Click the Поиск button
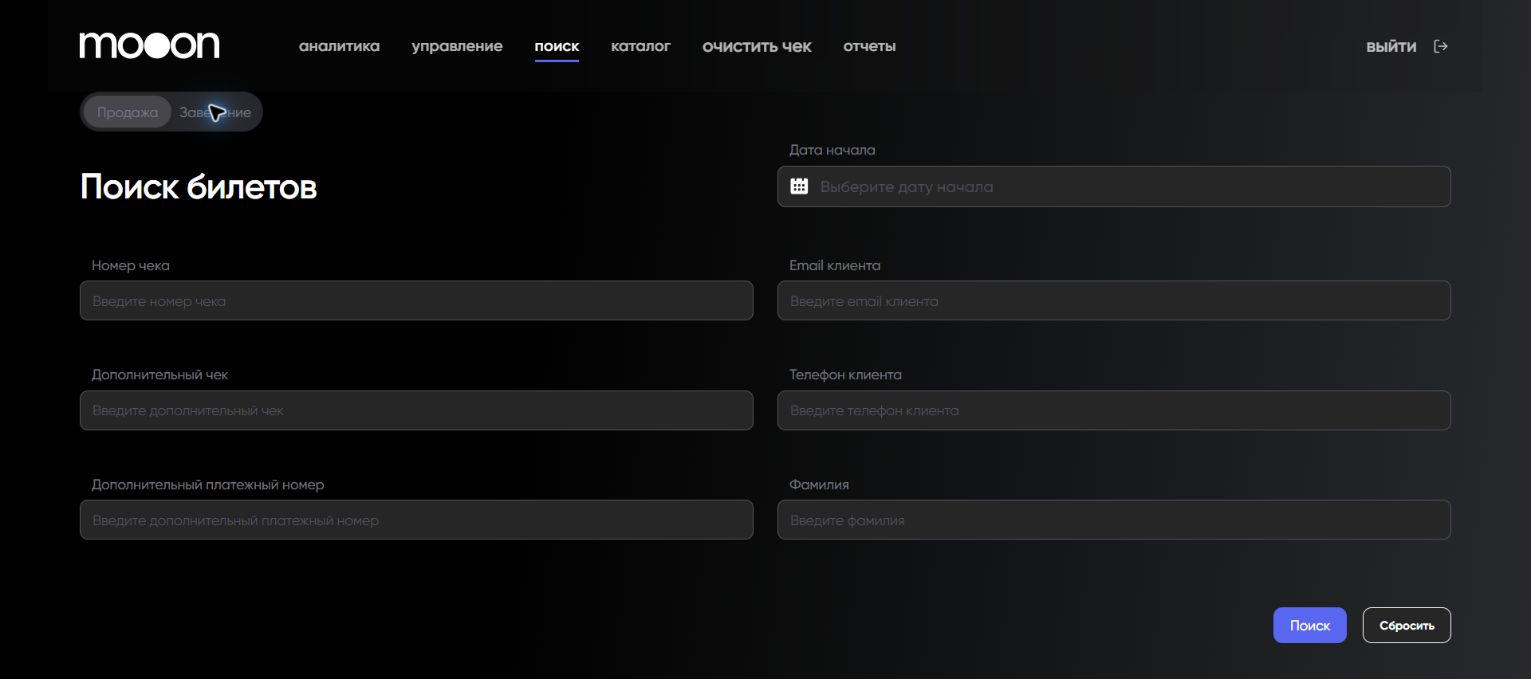The height and width of the screenshot is (679, 1531). [1310, 625]
